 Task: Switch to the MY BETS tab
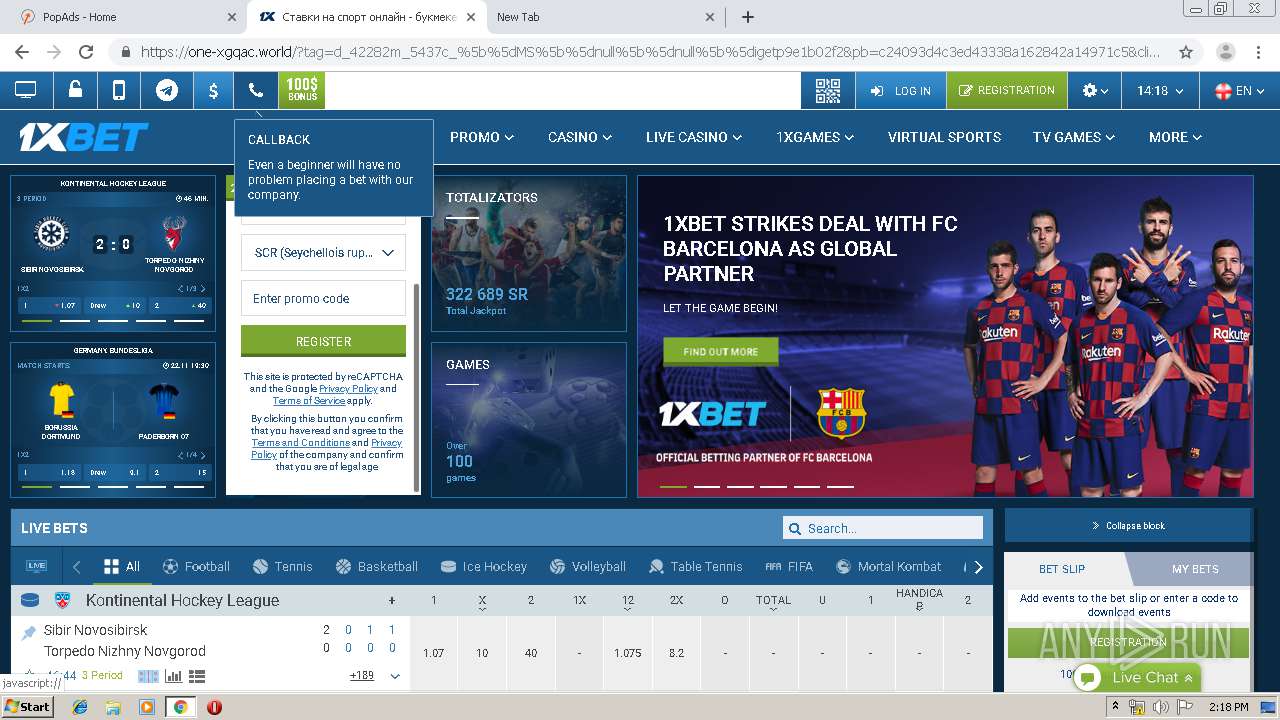(1195, 569)
